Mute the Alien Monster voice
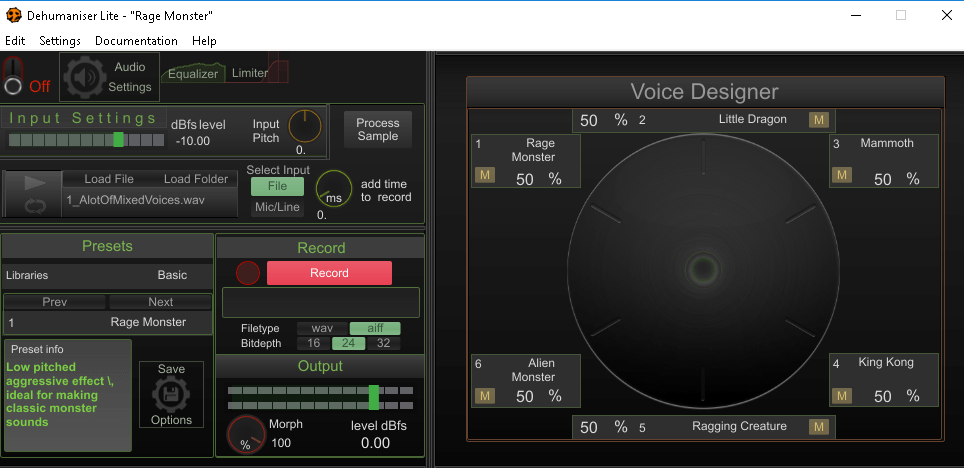 (x=486, y=395)
